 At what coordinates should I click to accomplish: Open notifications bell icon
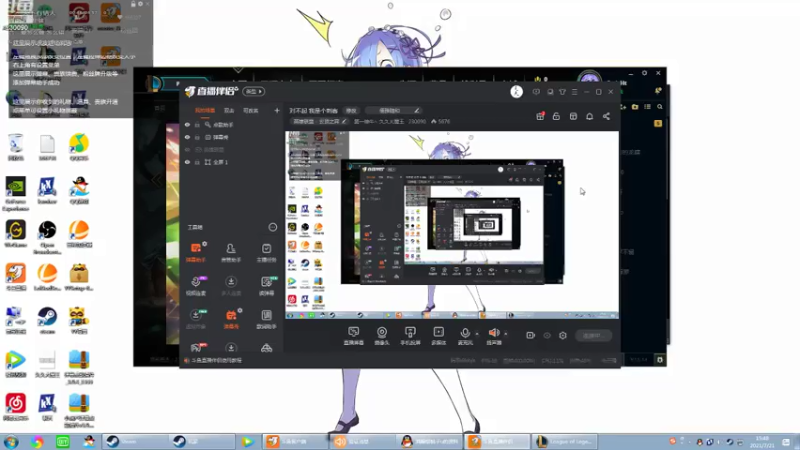(589, 116)
